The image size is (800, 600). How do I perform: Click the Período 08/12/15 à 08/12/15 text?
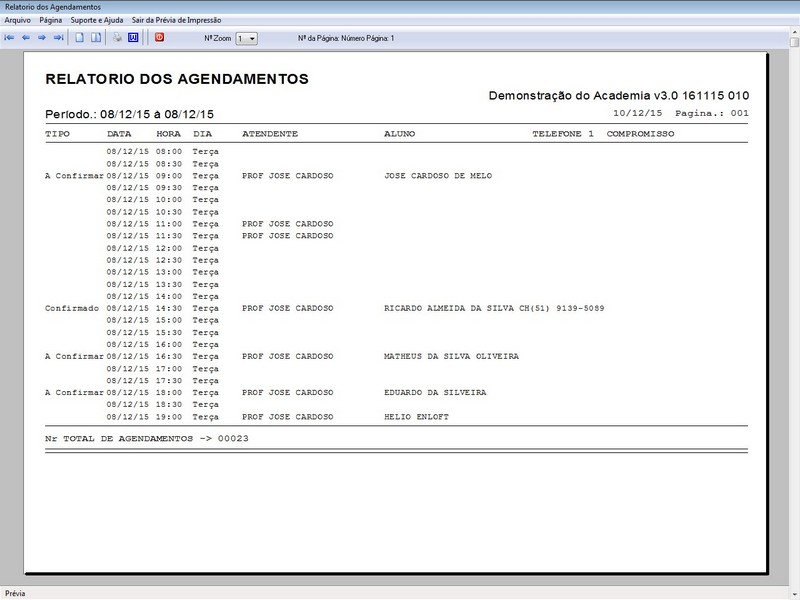pos(130,114)
